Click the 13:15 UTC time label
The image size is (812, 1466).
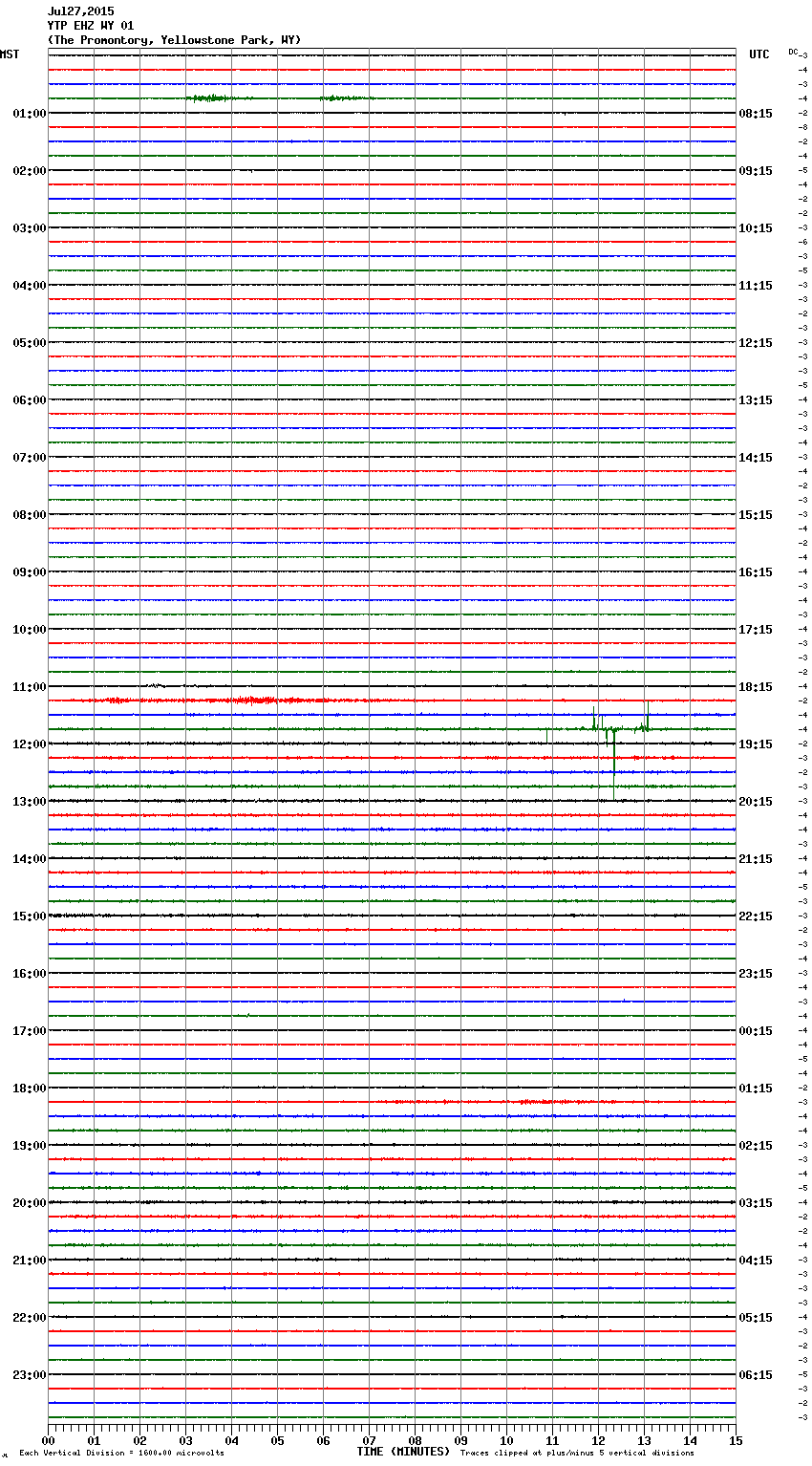[756, 400]
